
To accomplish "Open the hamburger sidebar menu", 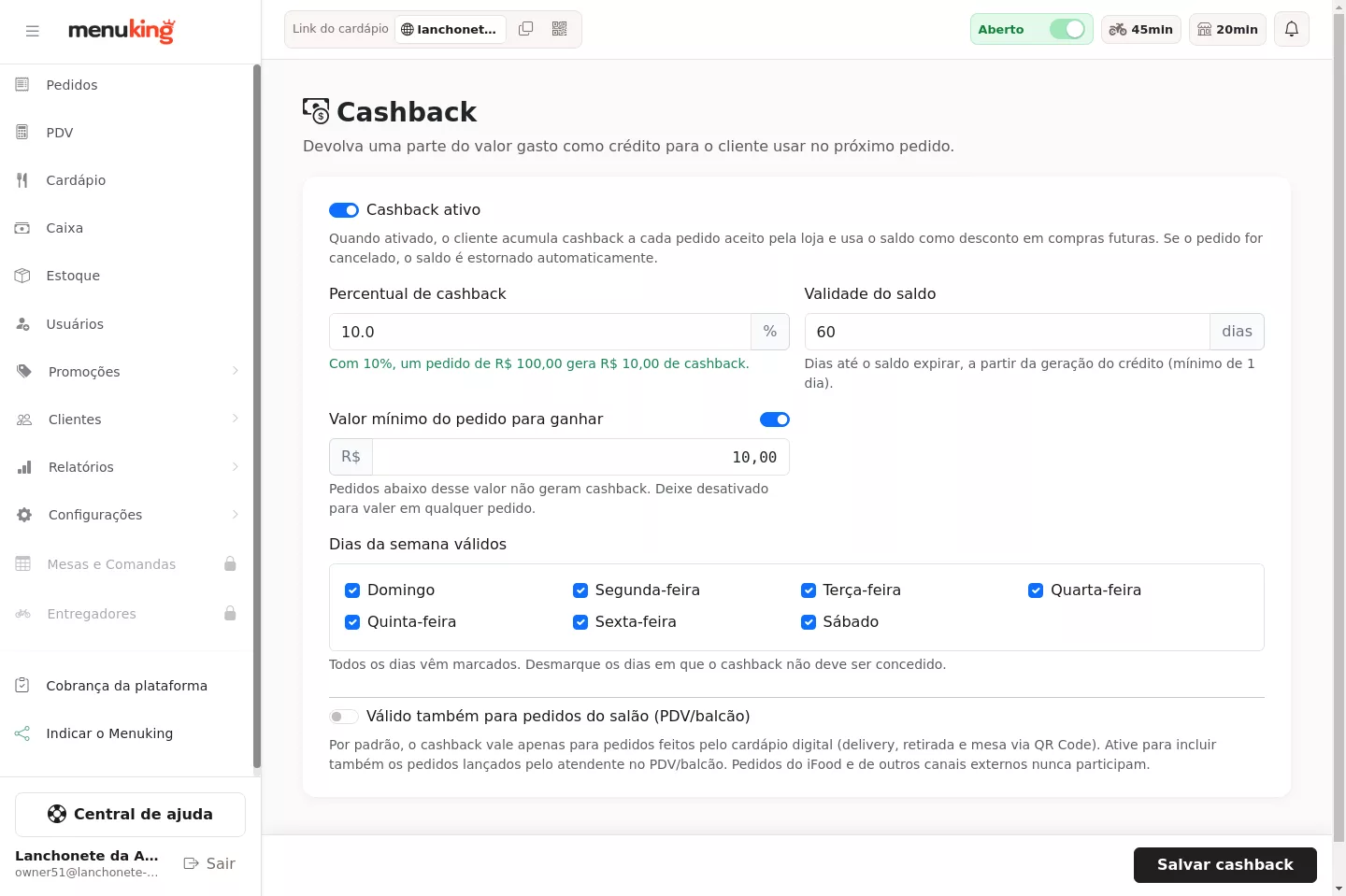I will point(33,31).
